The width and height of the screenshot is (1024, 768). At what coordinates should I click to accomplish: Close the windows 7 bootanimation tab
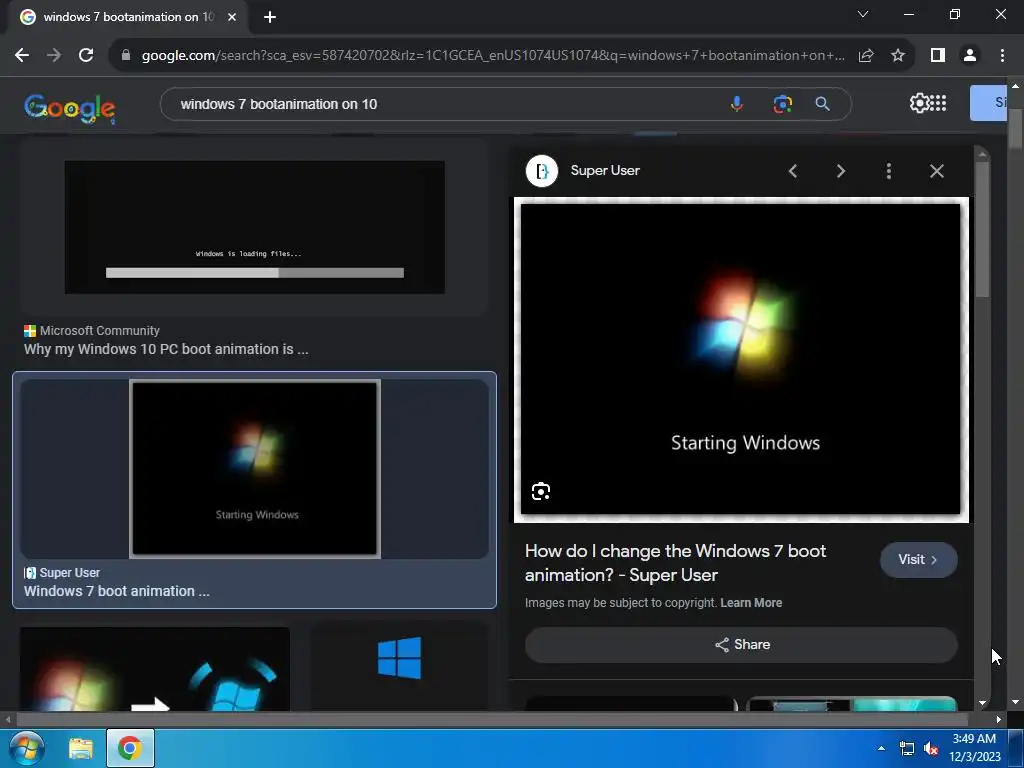232,17
